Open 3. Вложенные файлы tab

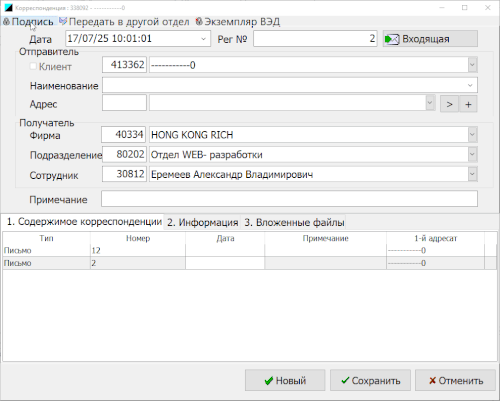point(294,222)
